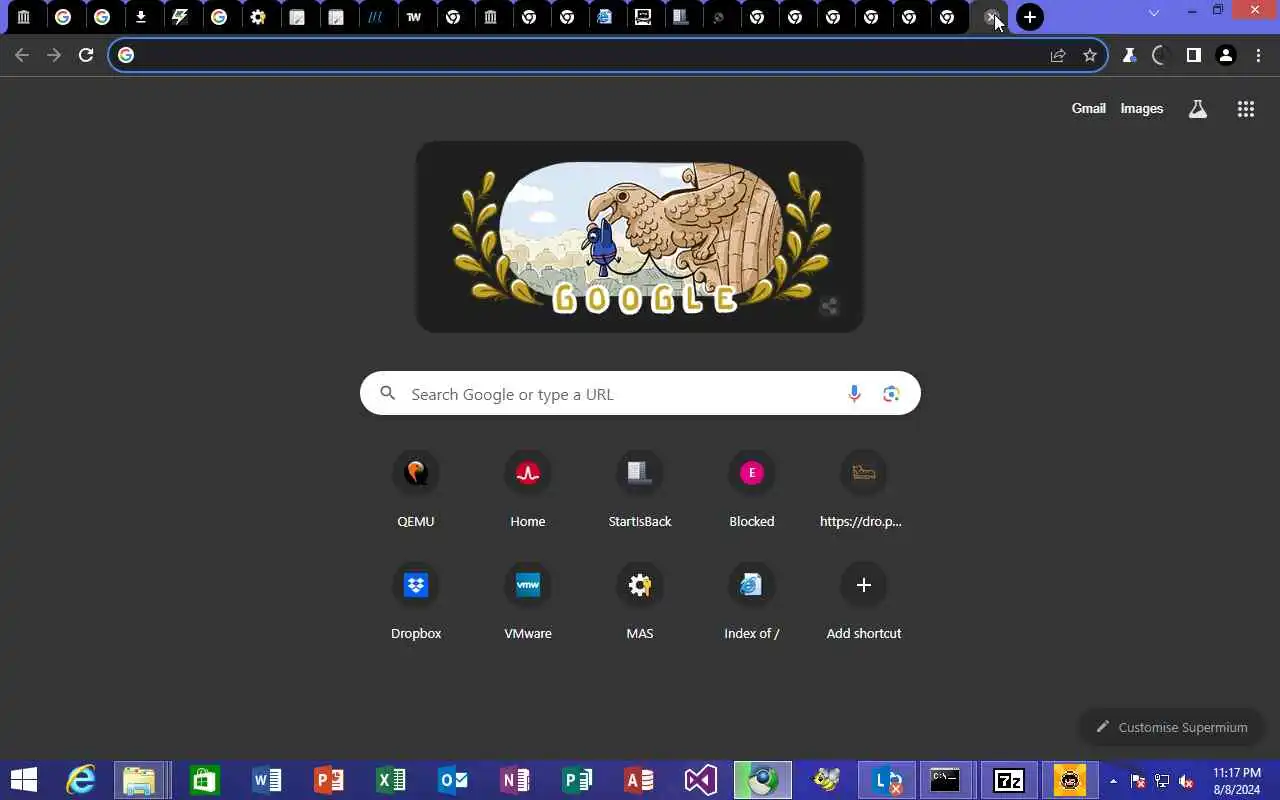The image size is (1280, 800).
Task: Open the Blocked shortcut
Action: click(752, 490)
